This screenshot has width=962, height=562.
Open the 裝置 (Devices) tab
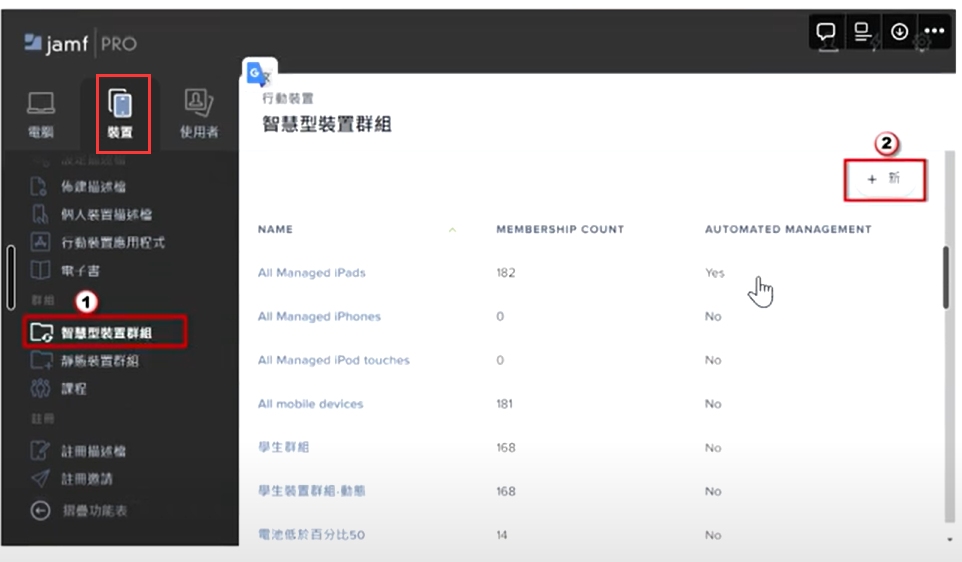[x=121, y=114]
